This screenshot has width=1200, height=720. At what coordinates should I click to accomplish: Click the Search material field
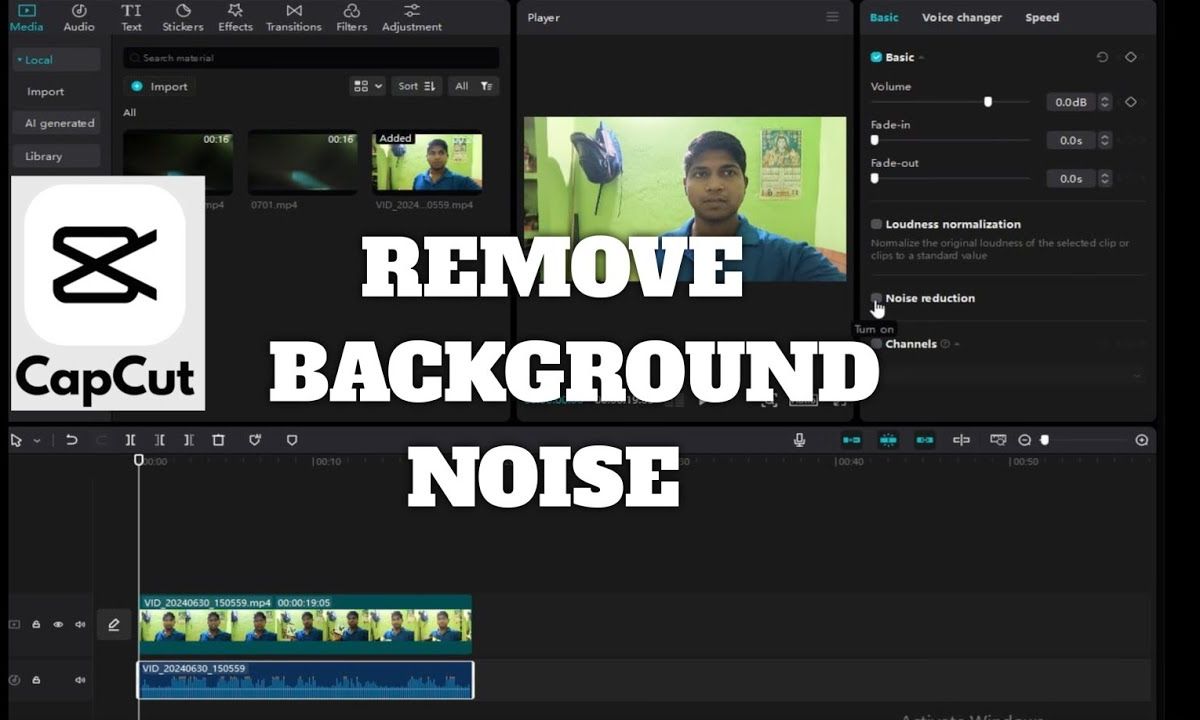pyautogui.click(x=311, y=58)
